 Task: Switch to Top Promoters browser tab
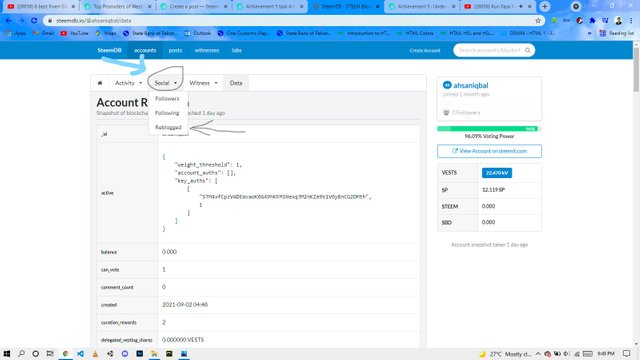click(117, 7)
